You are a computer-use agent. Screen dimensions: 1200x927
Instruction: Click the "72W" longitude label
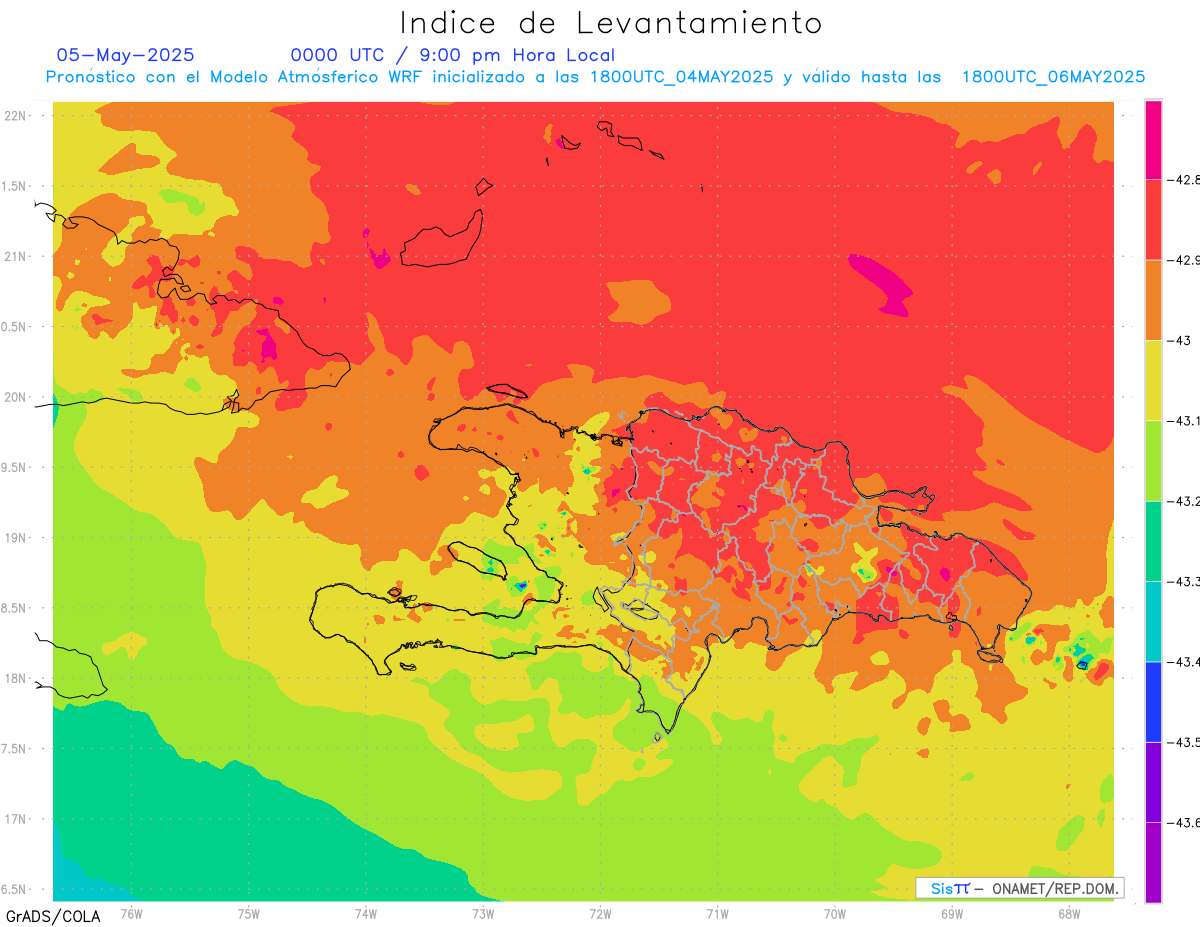(x=600, y=913)
